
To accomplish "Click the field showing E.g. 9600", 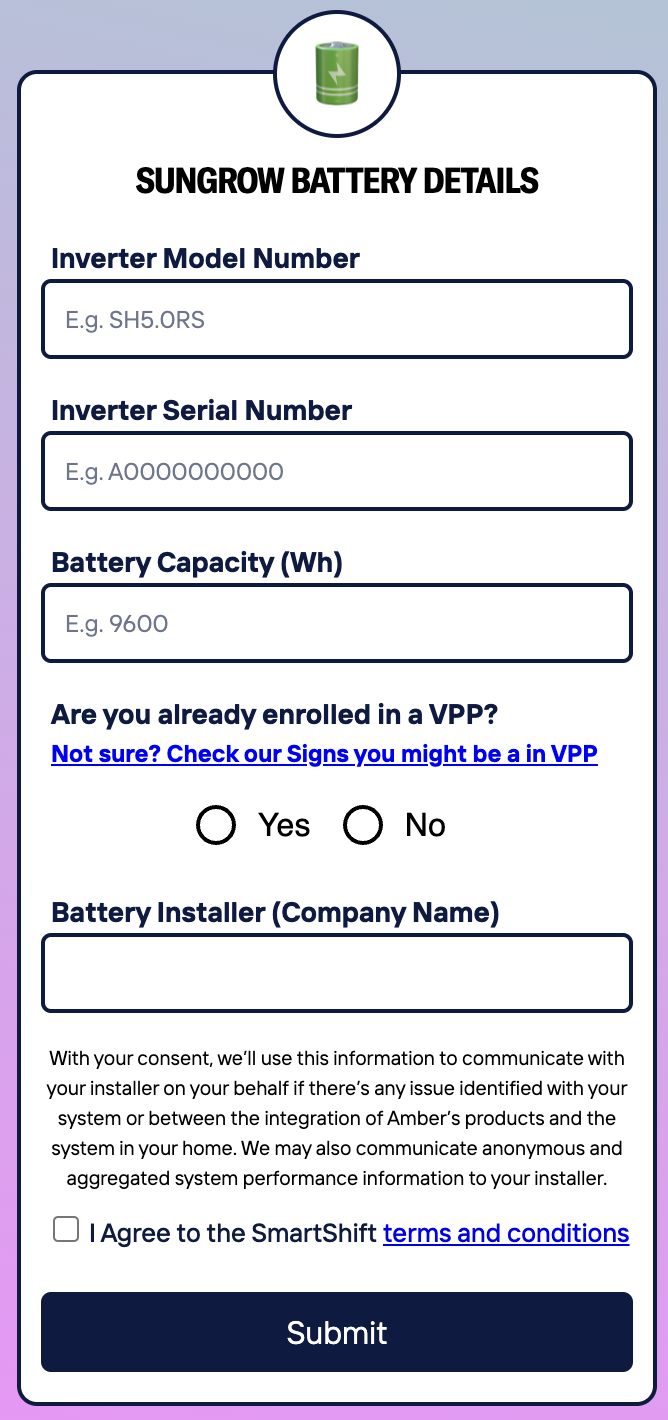I will (336, 622).
